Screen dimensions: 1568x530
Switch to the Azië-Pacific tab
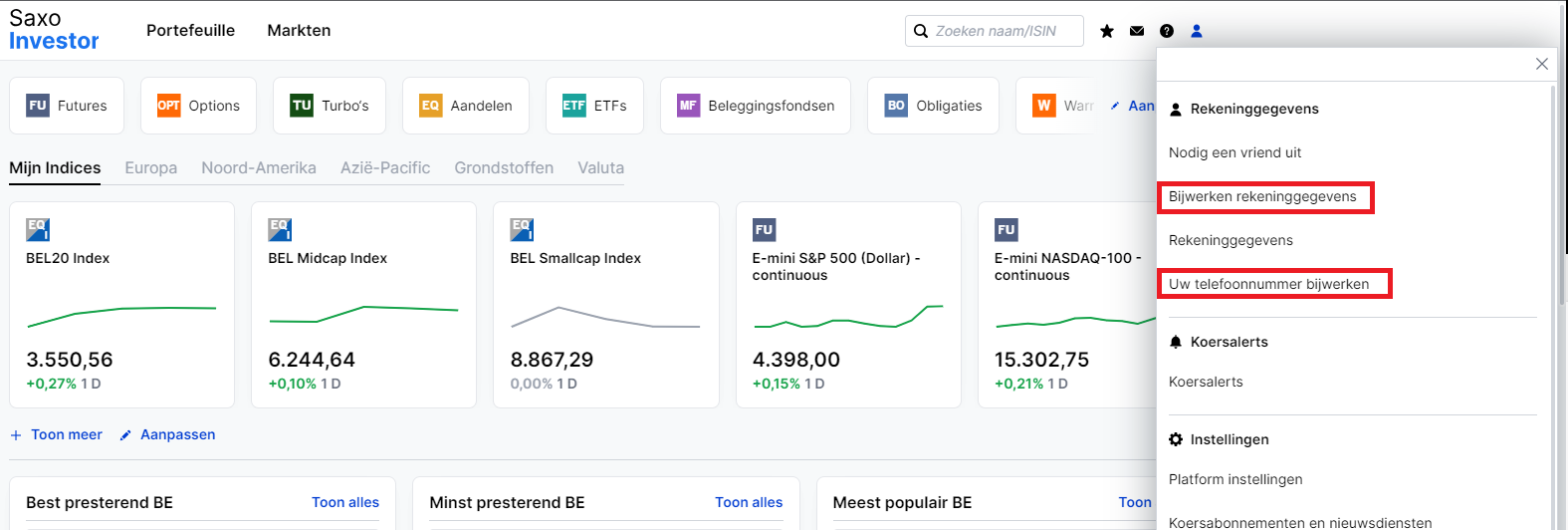coord(385,167)
